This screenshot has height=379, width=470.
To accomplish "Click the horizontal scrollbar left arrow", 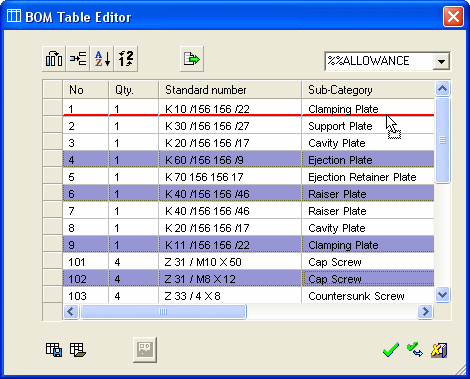I will 71,312.
